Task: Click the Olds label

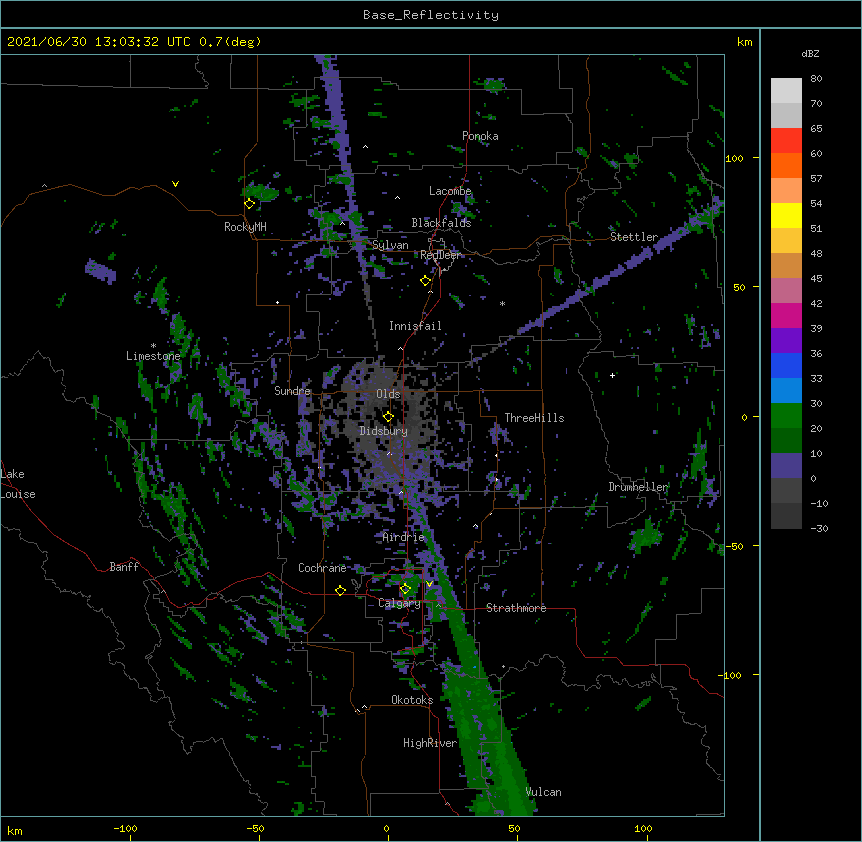Action: [388, 394]
